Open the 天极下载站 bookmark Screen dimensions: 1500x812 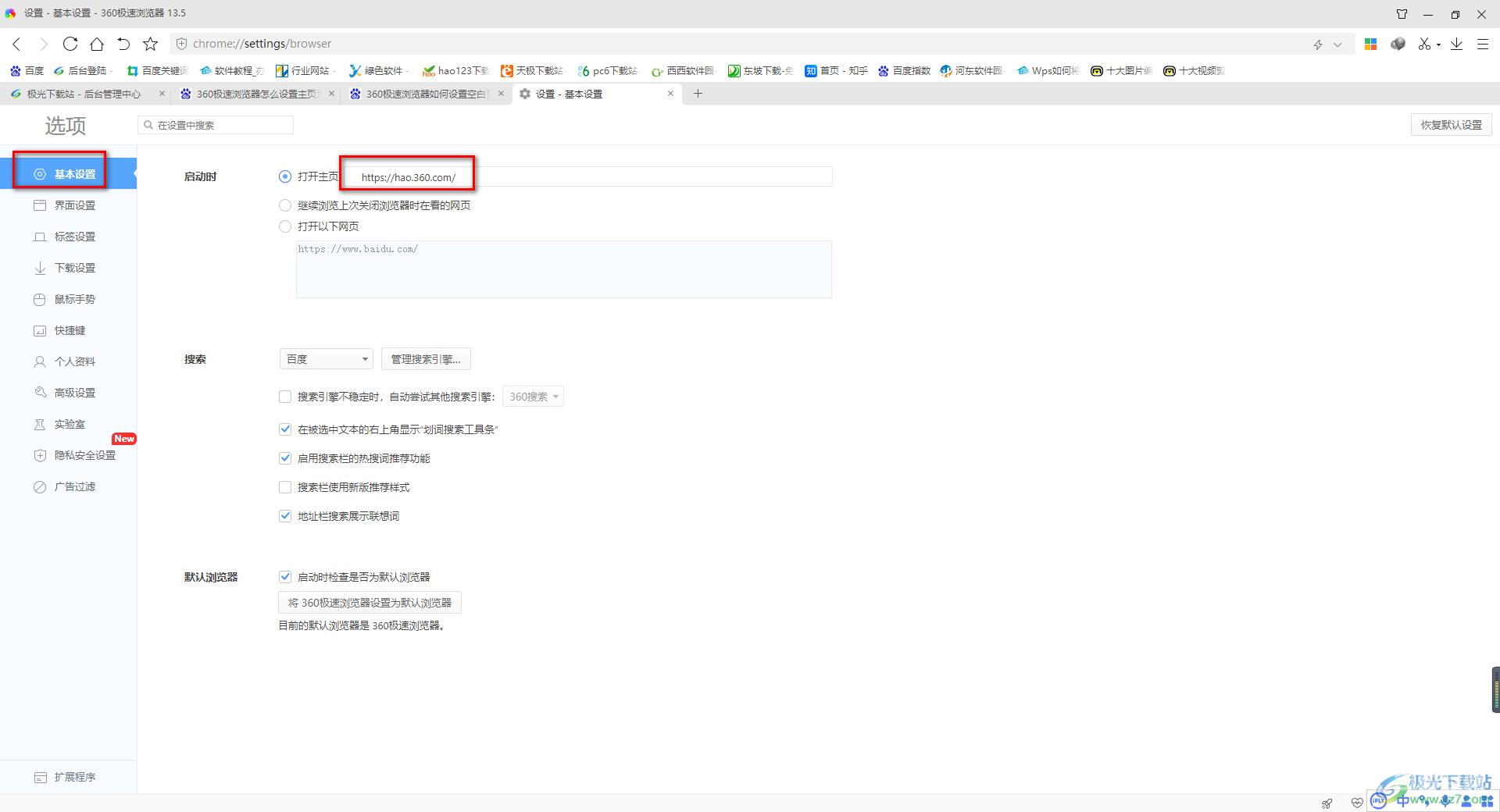(532, 71)
